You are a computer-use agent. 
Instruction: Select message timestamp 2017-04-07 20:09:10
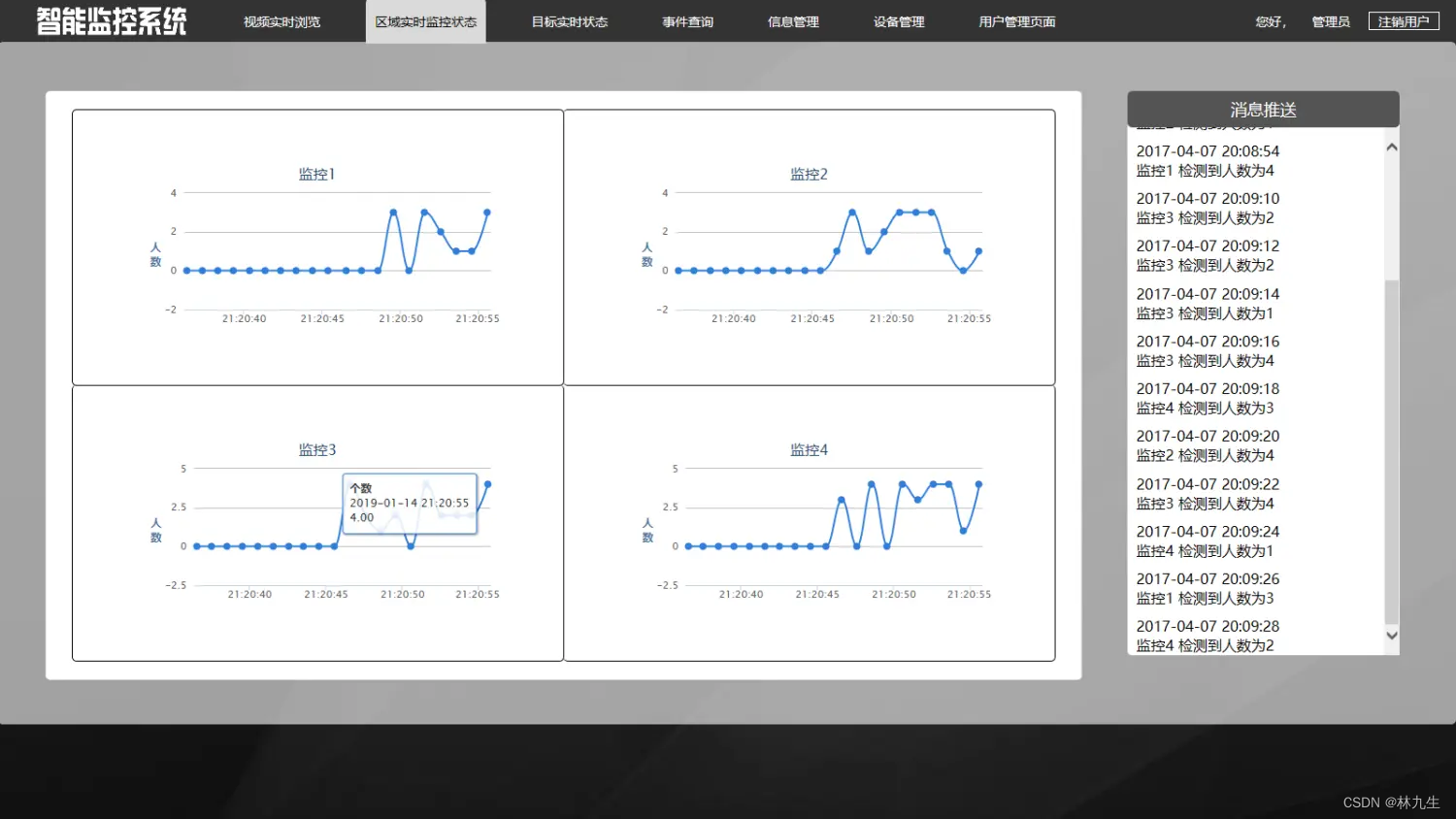(x=1208, y=198)
